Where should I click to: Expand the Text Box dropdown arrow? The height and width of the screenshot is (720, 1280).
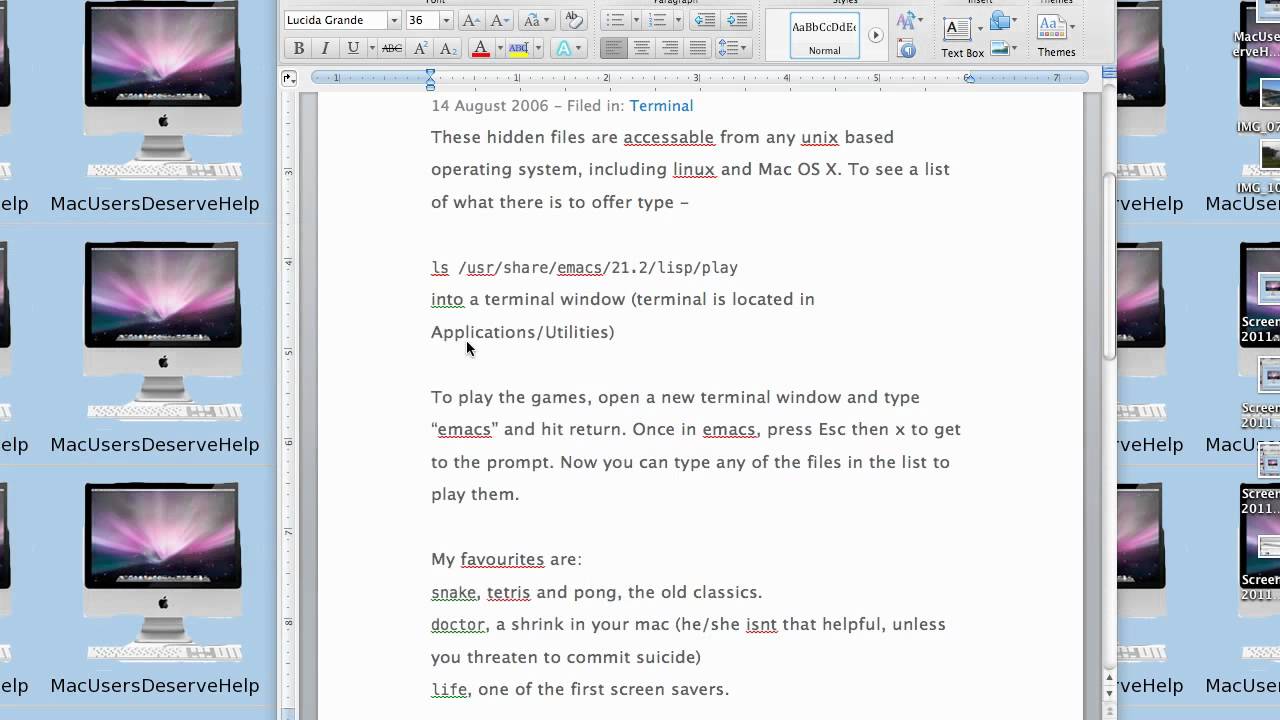pos(979,28)
